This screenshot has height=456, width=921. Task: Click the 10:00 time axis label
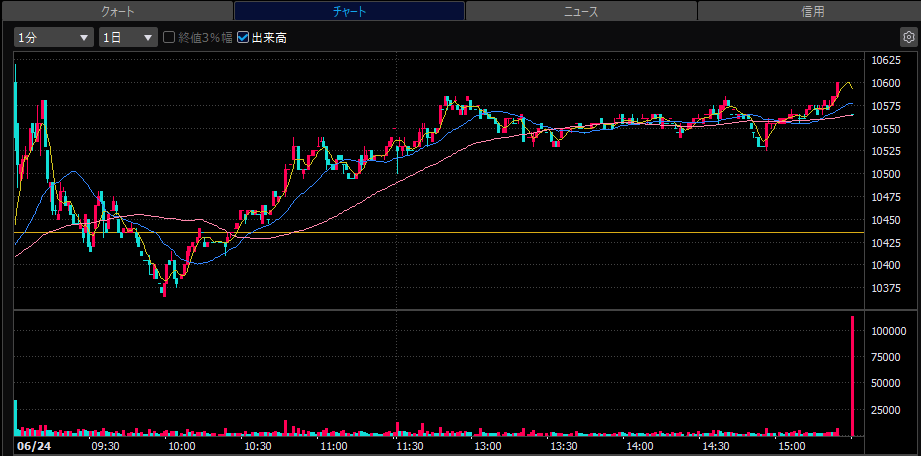click(183, 446)
